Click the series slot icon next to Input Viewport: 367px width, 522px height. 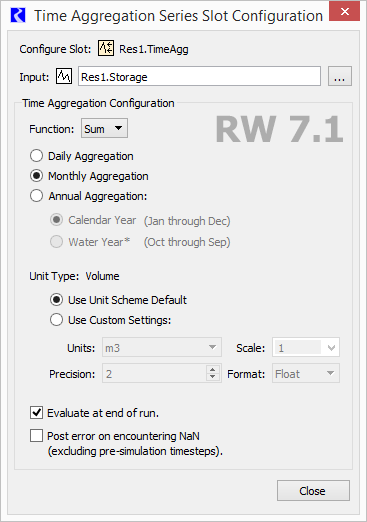[x=64, y=77]
